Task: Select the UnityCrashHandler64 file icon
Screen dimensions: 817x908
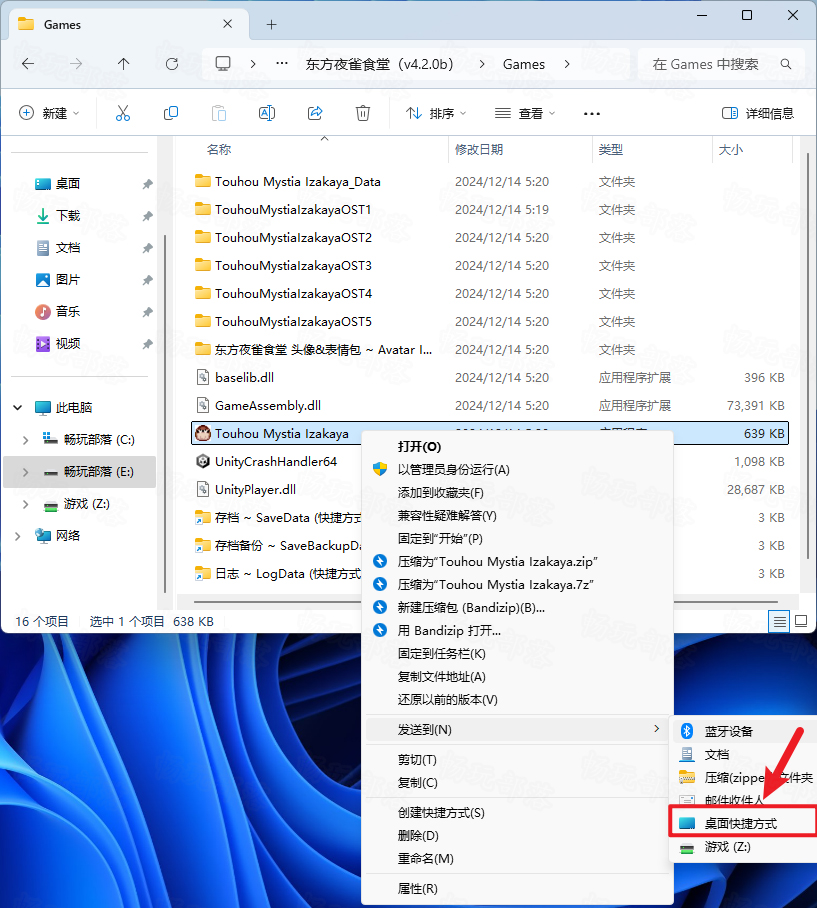Action: tap(203, 462)
